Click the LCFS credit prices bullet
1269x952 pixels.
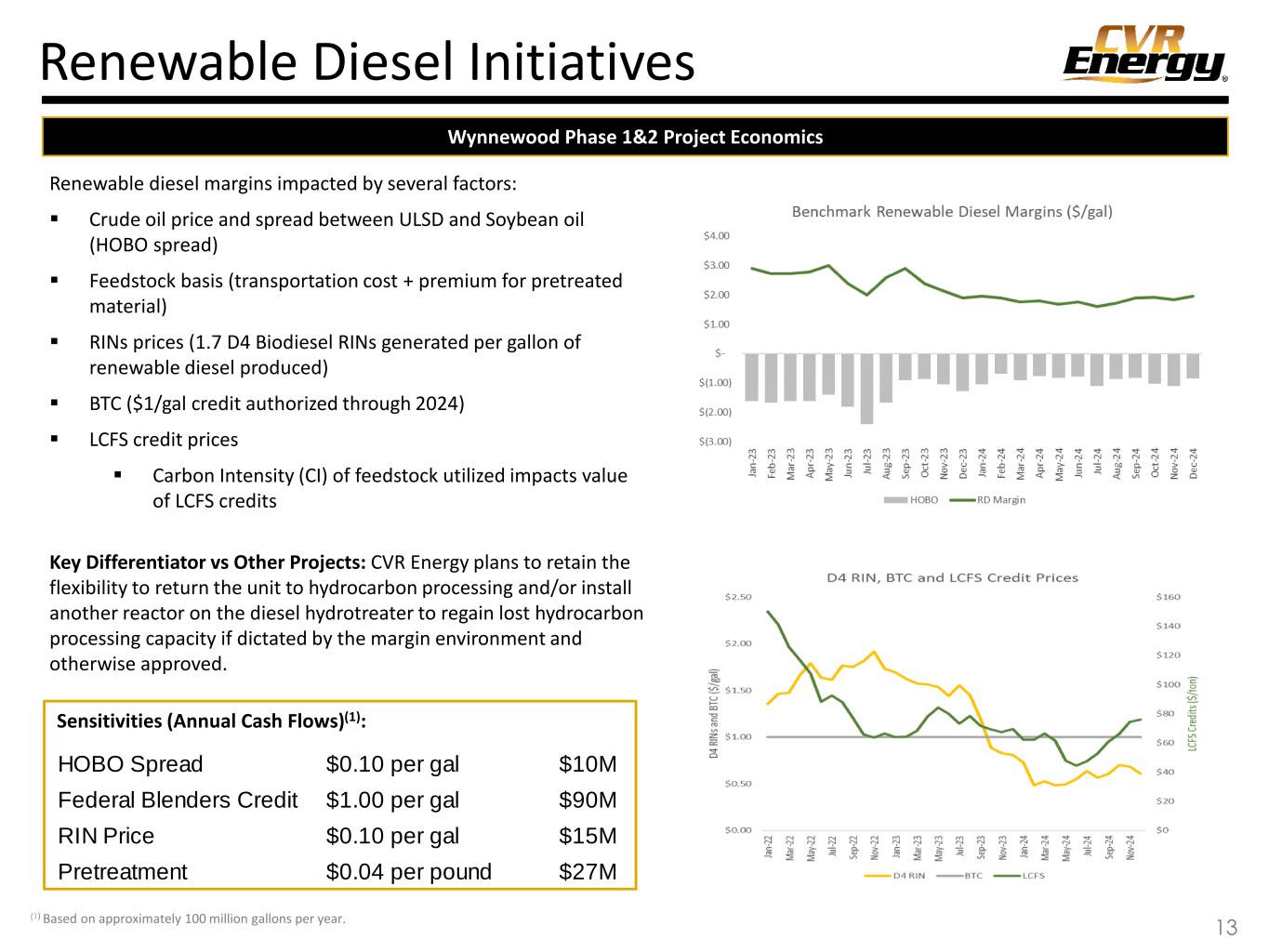(x=164, y=440)
